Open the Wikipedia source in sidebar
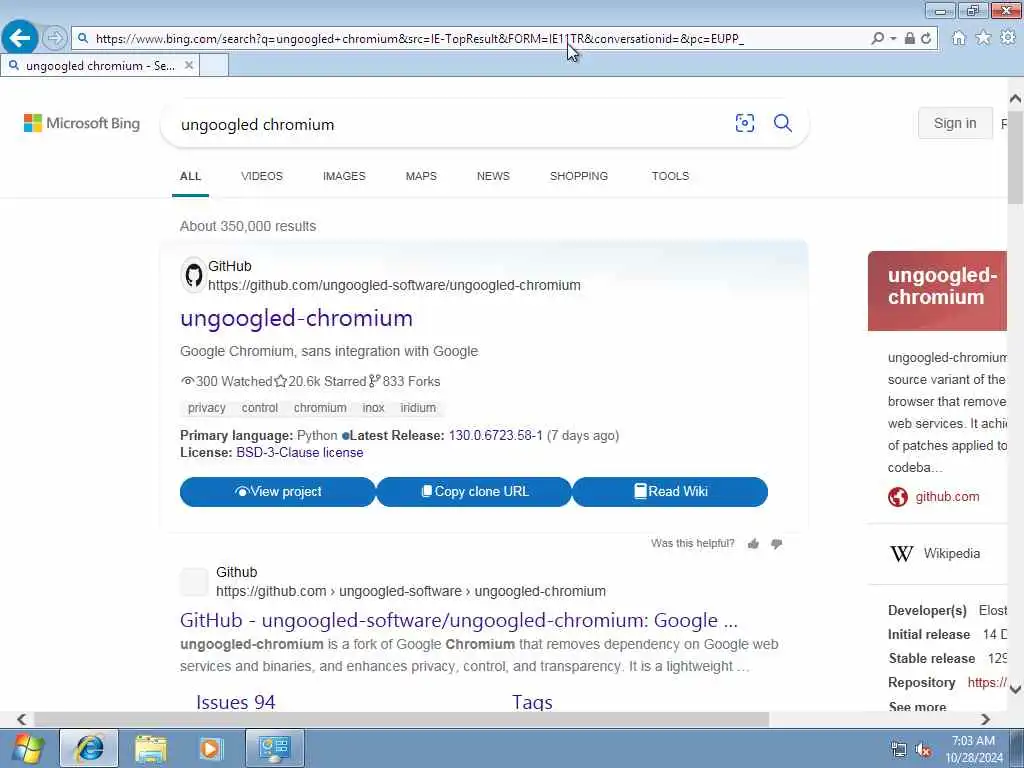This screenshot has width=1024, height=768. pos(952,553)
